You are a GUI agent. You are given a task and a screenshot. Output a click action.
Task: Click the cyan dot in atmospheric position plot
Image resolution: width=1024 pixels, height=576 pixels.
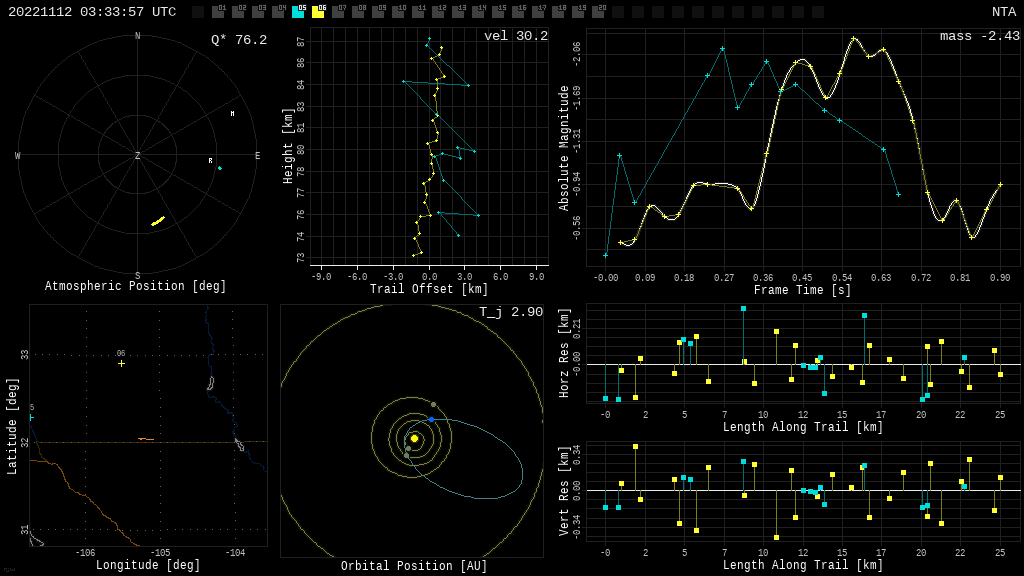pyautogui.click(x=220, y=168)
